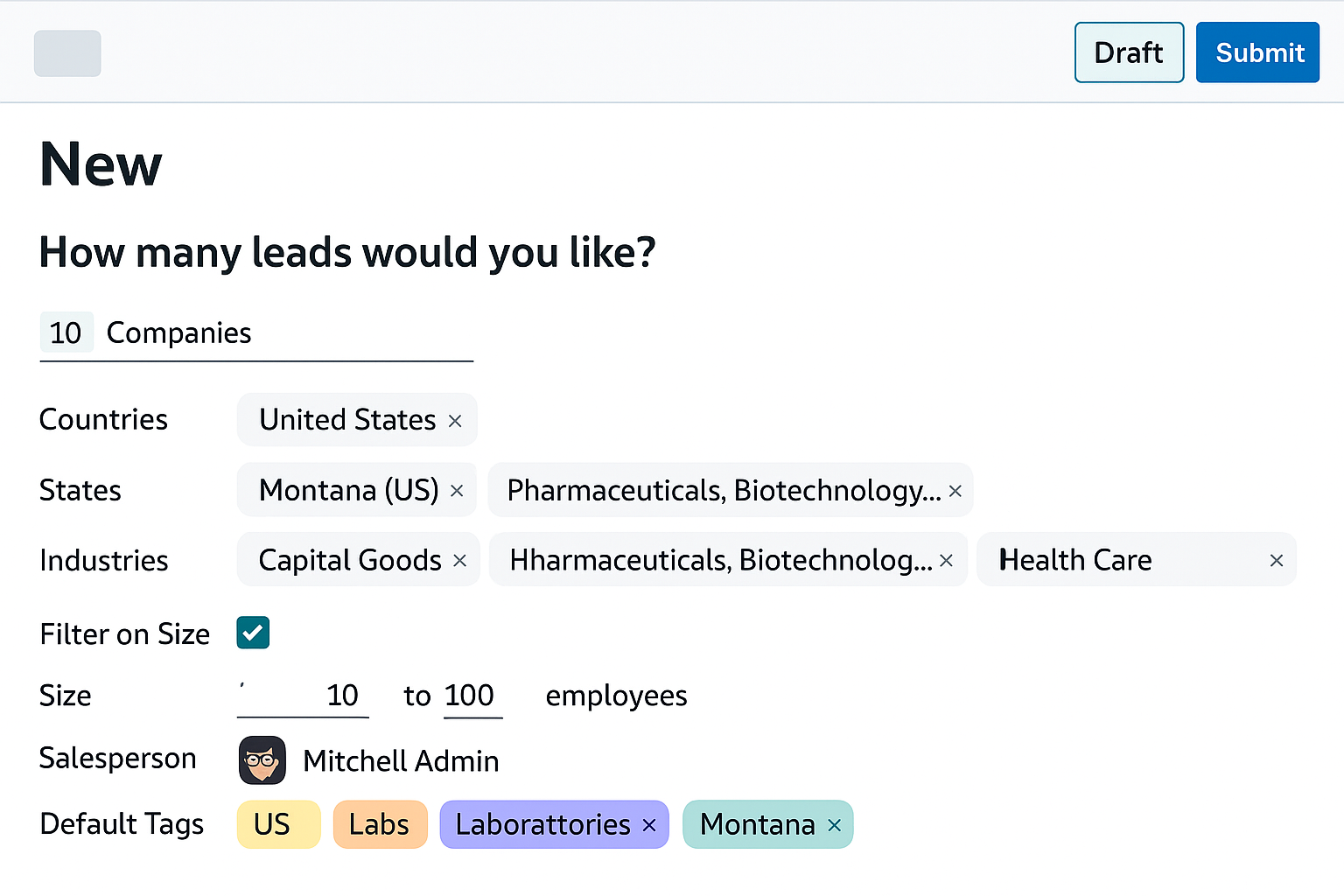This screenshot has width=1344, height=896.
Task: Click the number of leads field
Action: click(66, 332)
